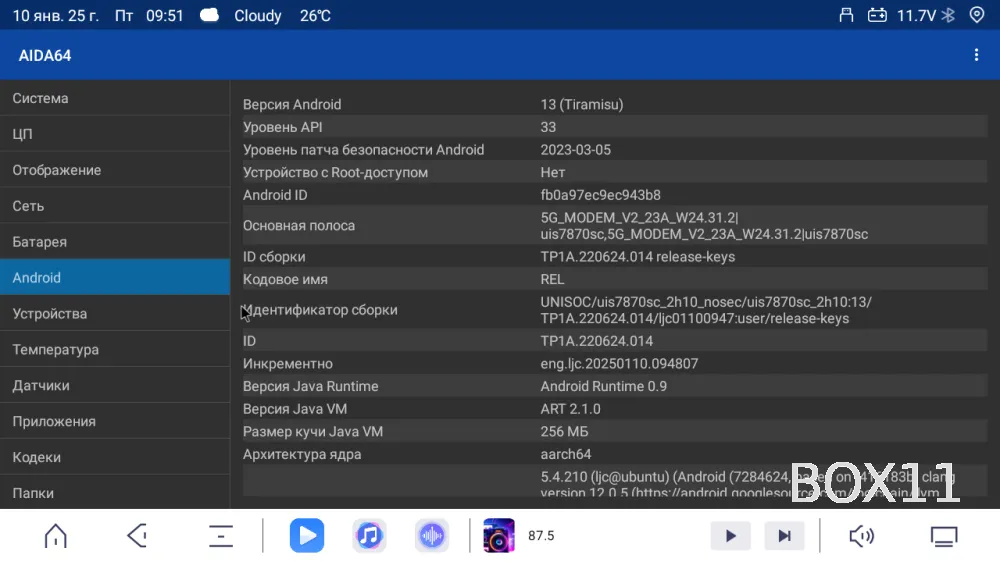Select the Версия Android label
The image size is (1000, 562).
292,105
